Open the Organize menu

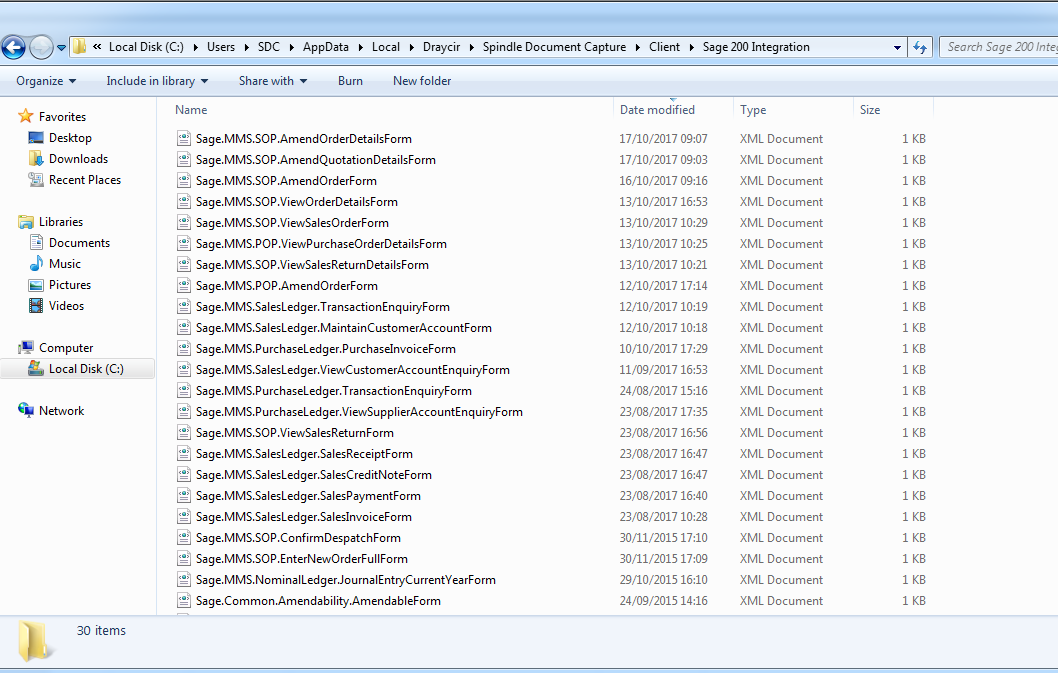[46, 81]
